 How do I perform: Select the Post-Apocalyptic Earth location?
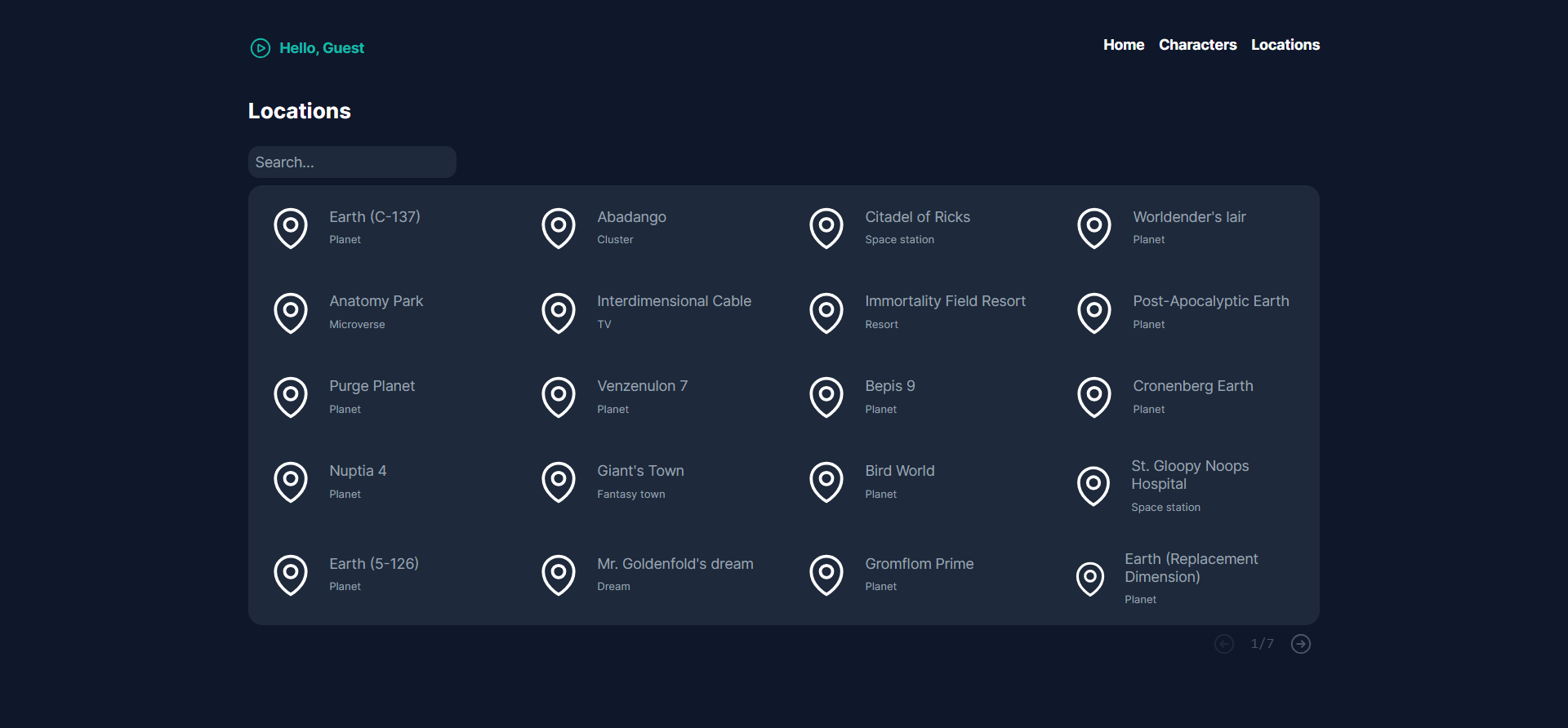[1210, 301]
